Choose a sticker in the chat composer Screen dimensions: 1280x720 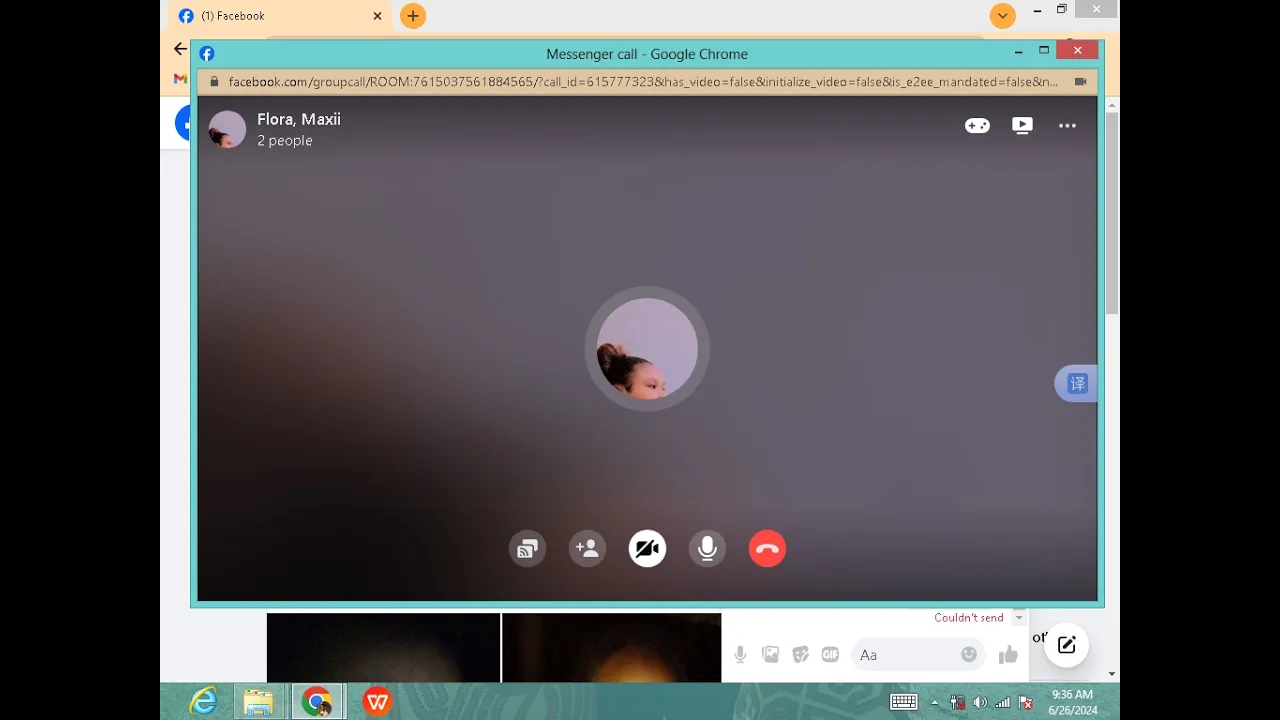pos(800,655)
